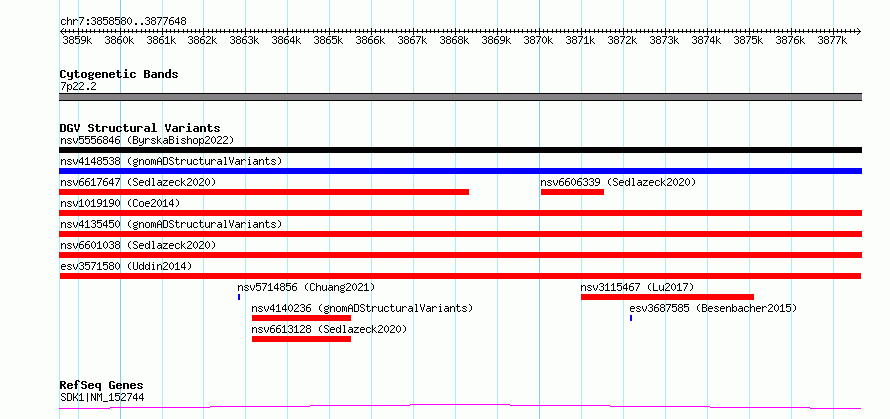Select the tiny blue nsv5714856 variant marker

click(239, 297)
